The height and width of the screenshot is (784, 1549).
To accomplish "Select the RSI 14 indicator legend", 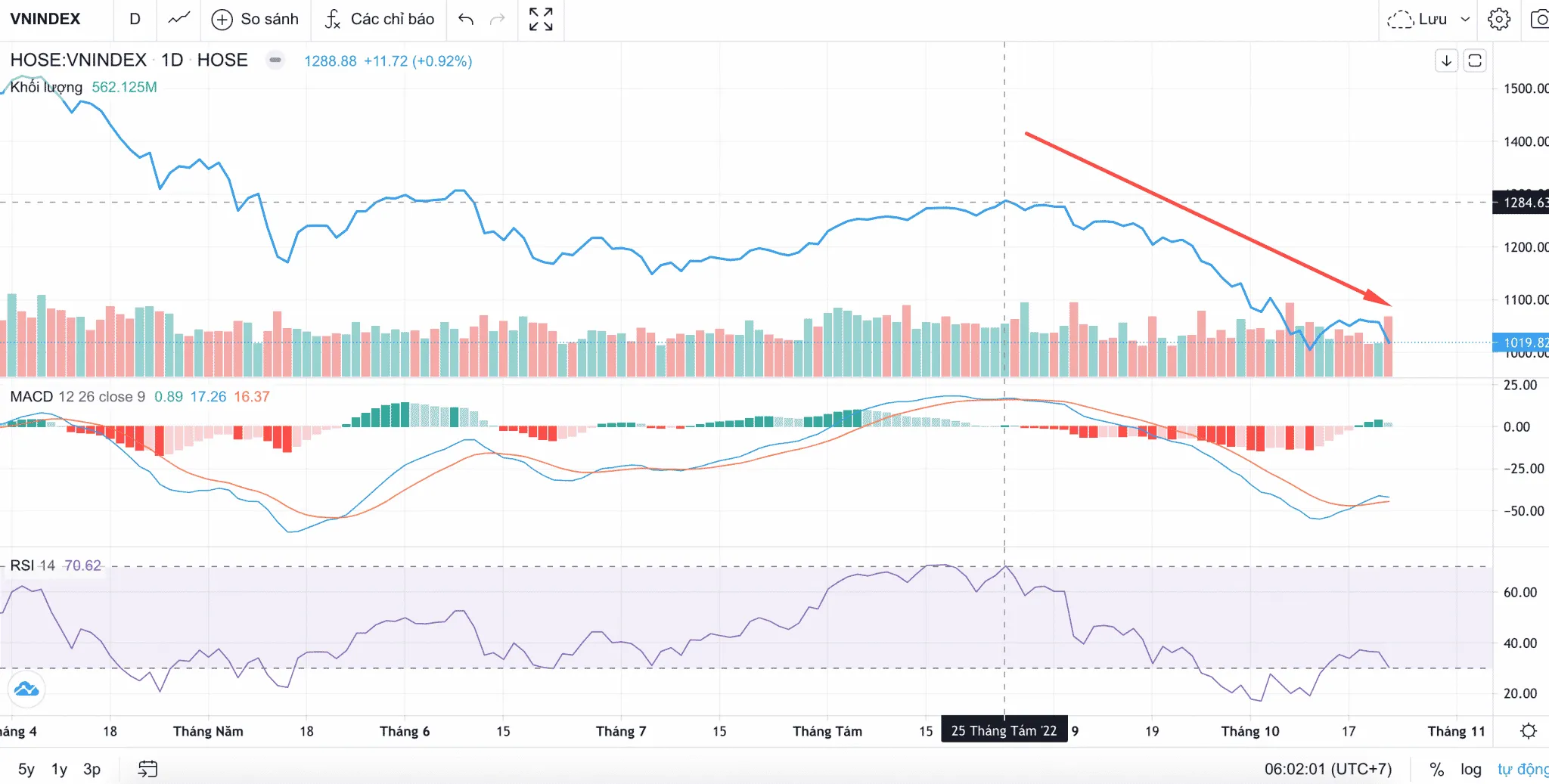I will (x=33, y=566).
